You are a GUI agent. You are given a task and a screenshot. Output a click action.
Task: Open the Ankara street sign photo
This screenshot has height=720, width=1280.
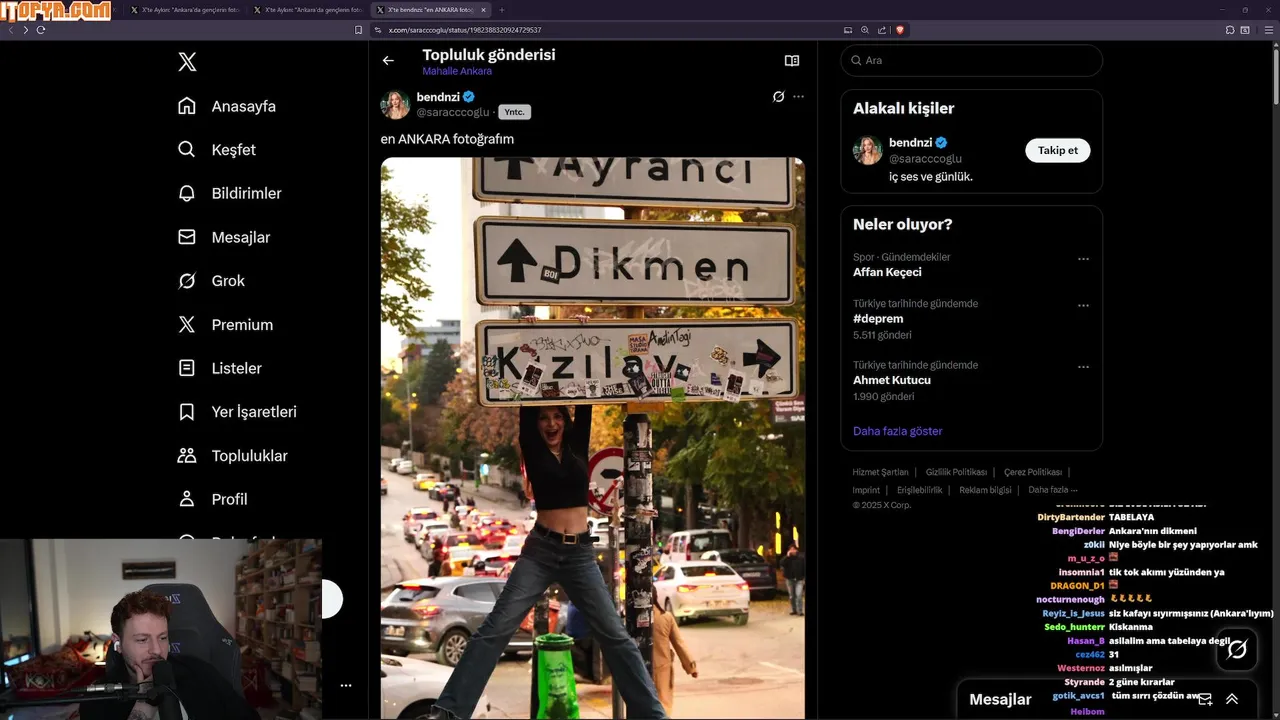point(592,438)
